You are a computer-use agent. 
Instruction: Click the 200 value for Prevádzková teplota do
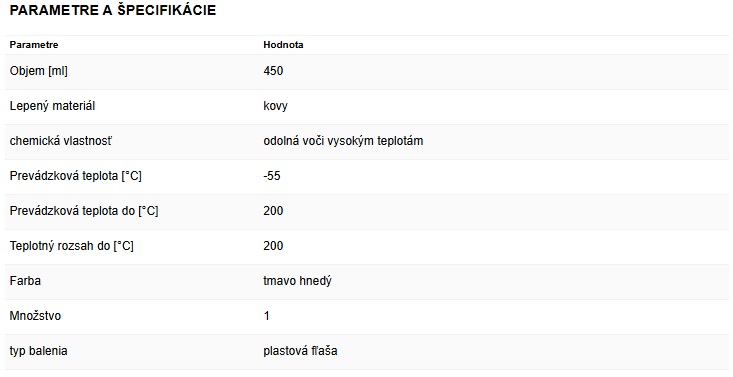273,211
